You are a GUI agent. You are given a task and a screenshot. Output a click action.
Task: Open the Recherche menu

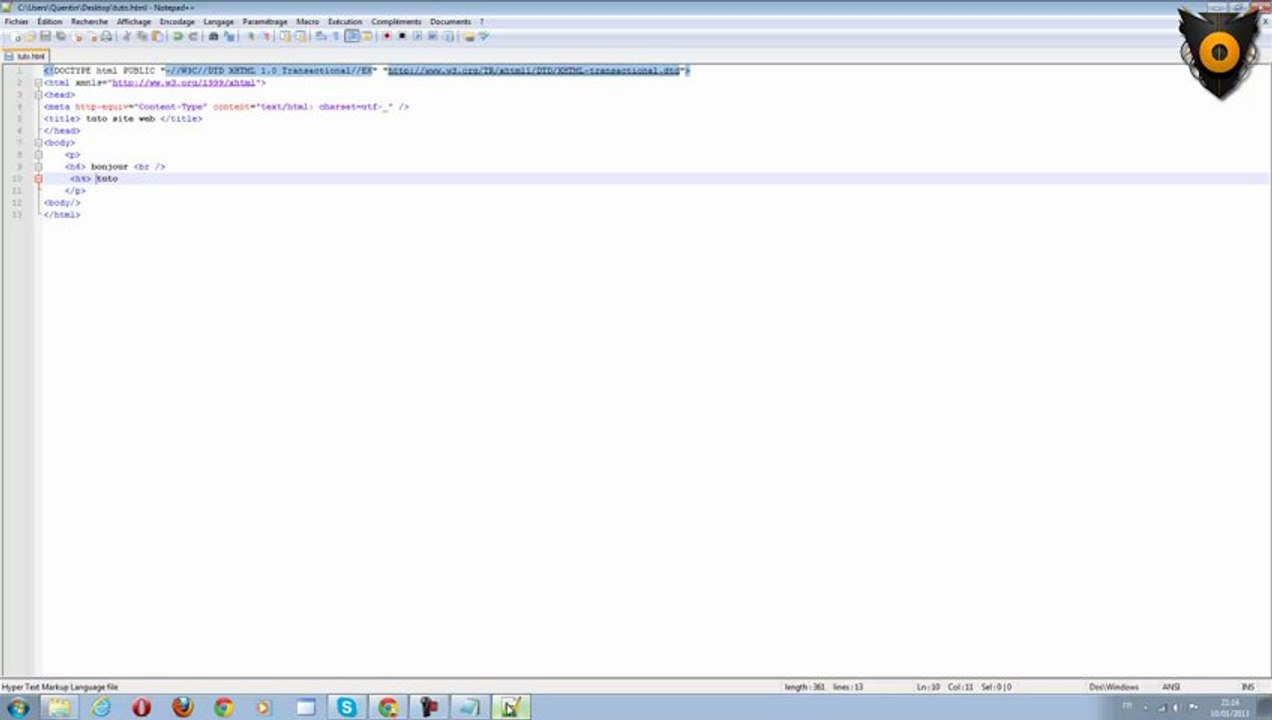coord(89,21)
